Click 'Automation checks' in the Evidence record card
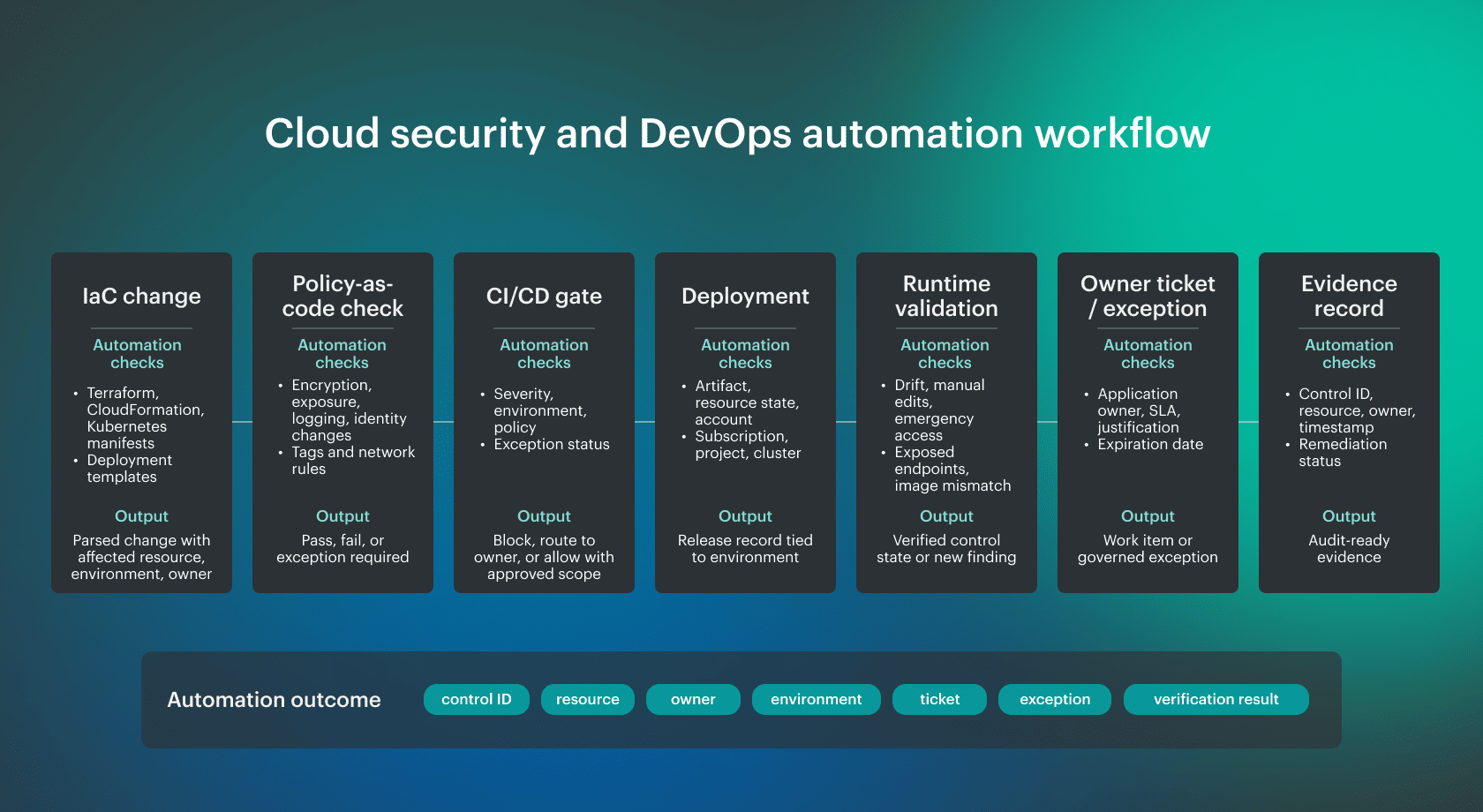1483x812 pixels. pyautogui.click(x=1349, y=354)
